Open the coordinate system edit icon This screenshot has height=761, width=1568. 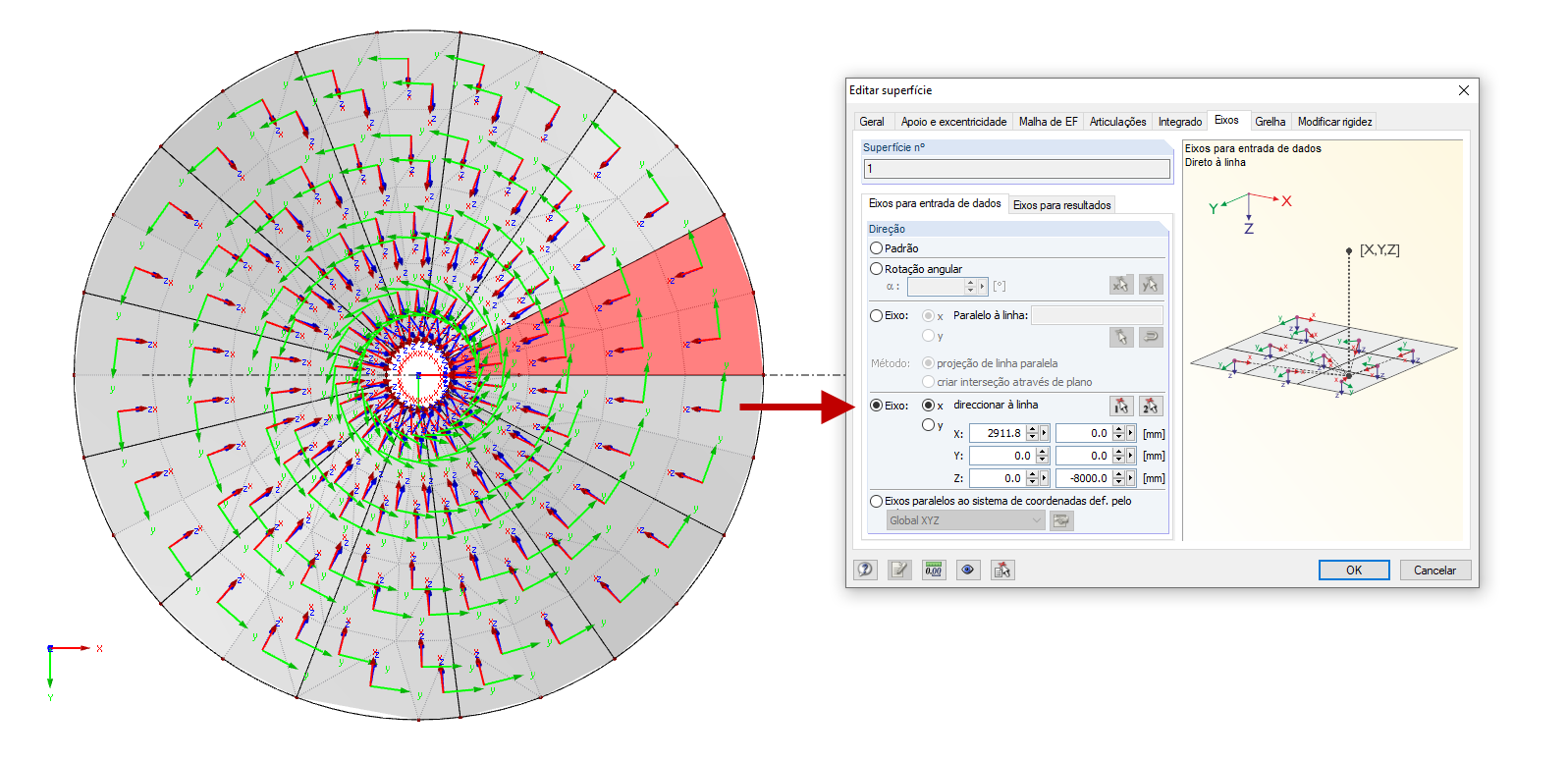tap(1061, 520)
